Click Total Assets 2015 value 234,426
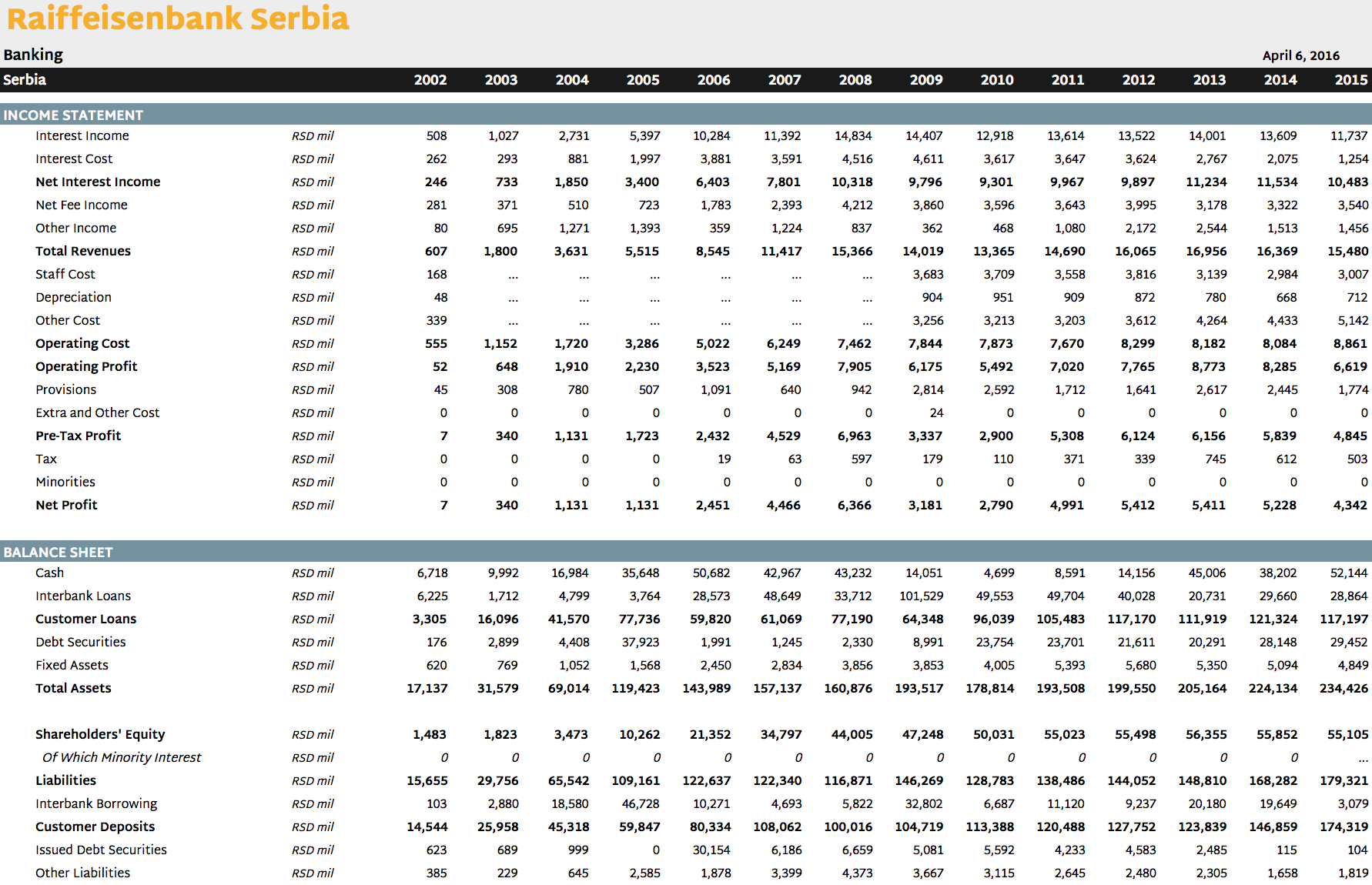Image resolution: width=1372 pixels, height=885 pixels. 1344,689
